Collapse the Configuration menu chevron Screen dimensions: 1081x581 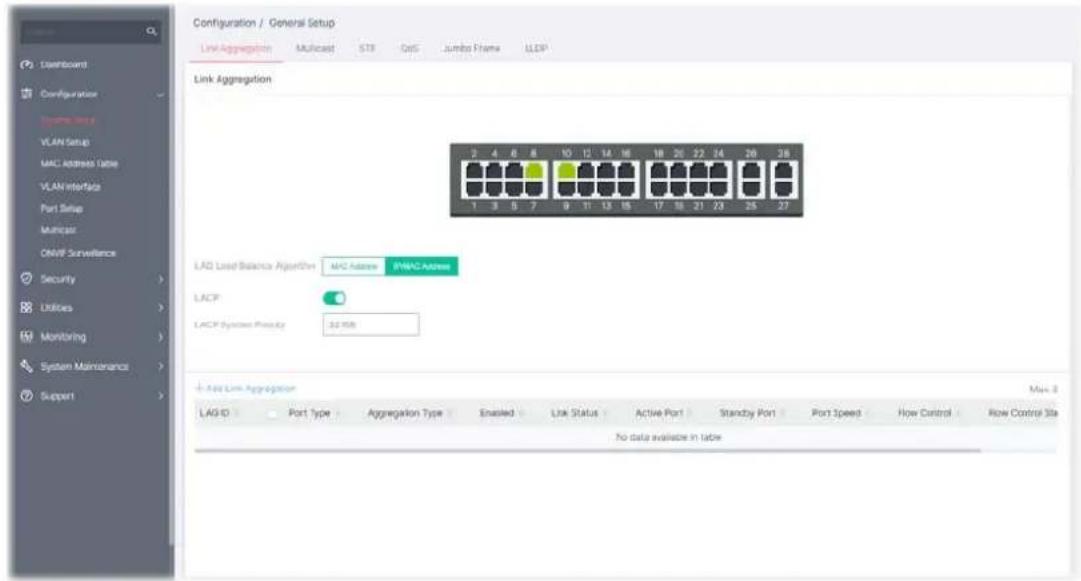click(160, 94)
